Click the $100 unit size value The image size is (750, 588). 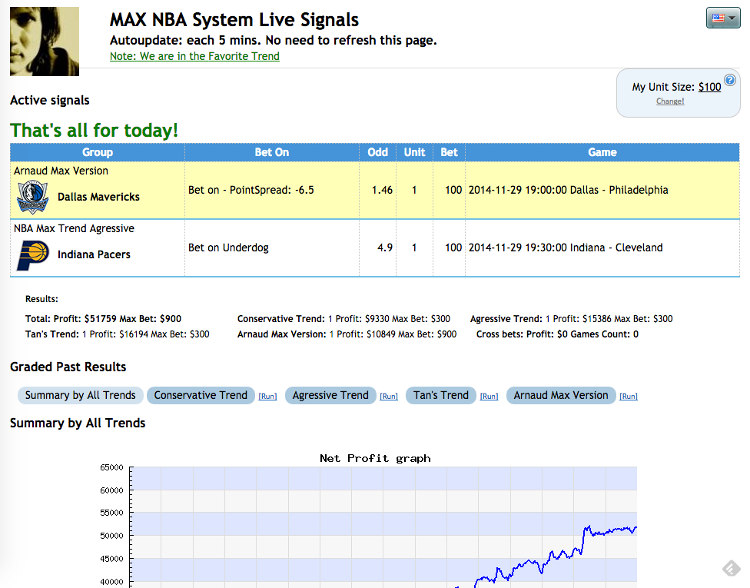pyautogui.click(x=709, y=87)
